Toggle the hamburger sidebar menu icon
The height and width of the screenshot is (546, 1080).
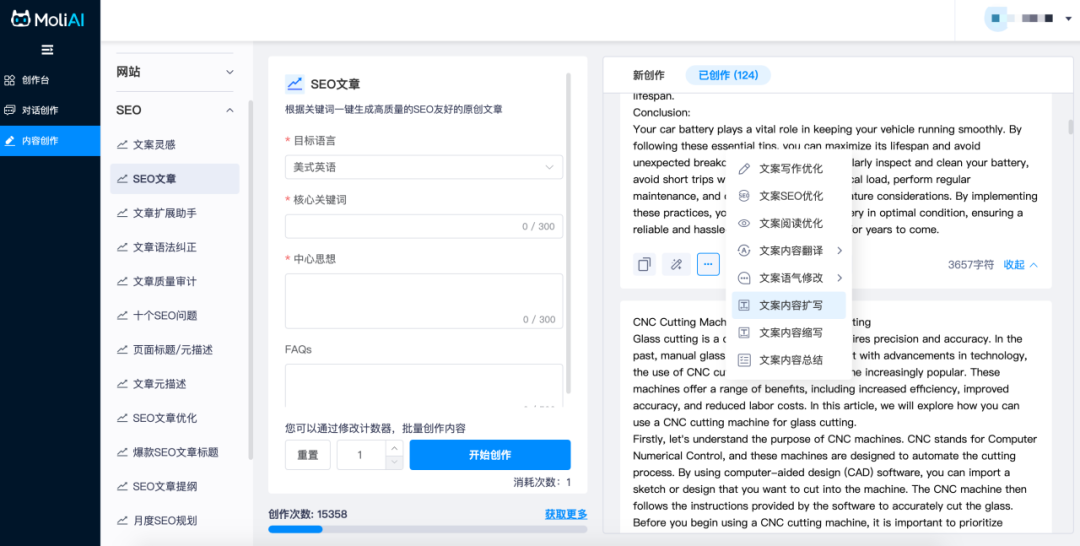(x=47, y=50)
